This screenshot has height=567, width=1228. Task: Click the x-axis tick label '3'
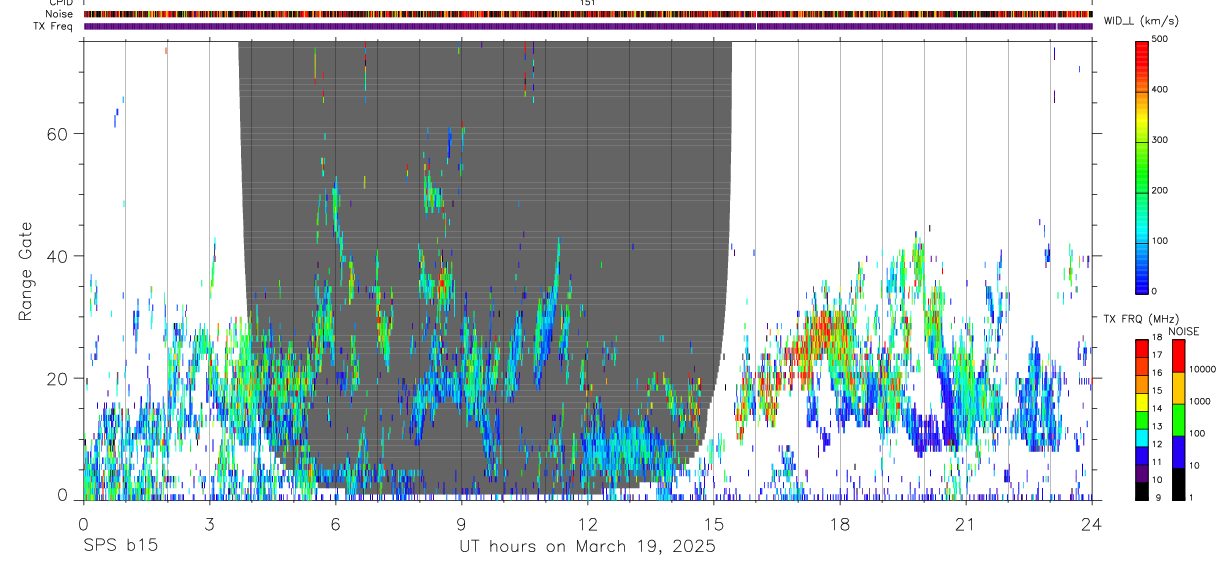[209, 522]
